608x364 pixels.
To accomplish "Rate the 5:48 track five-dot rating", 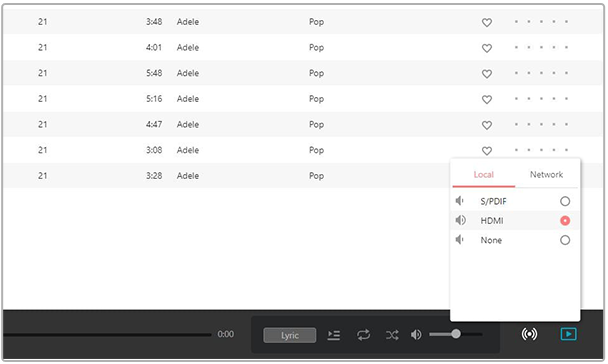I will pyautogui.click(x=541, y=73).
